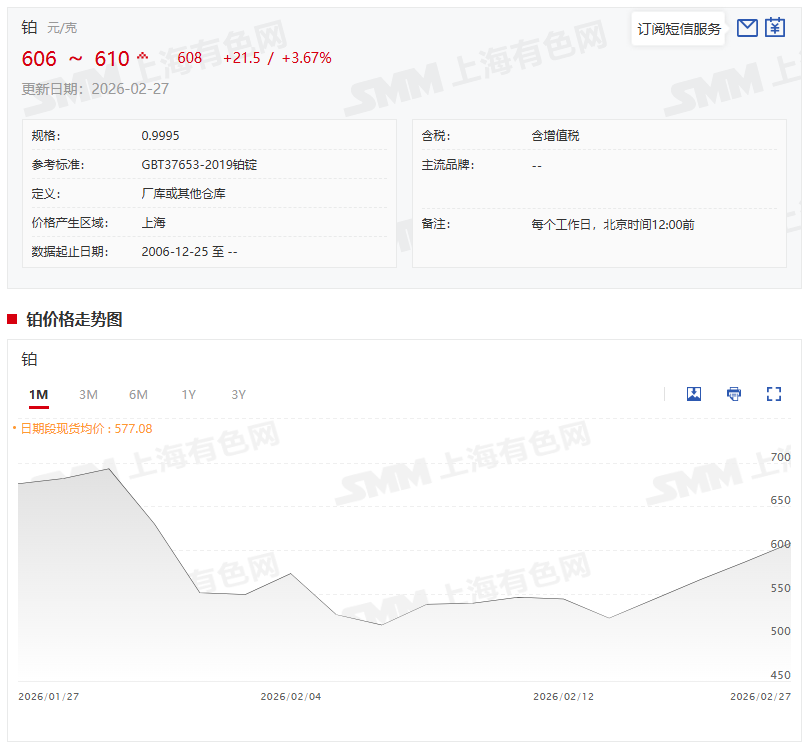
Task: Click the 2026/02/04 date on x-axis
Action: (x=290, y=696)
